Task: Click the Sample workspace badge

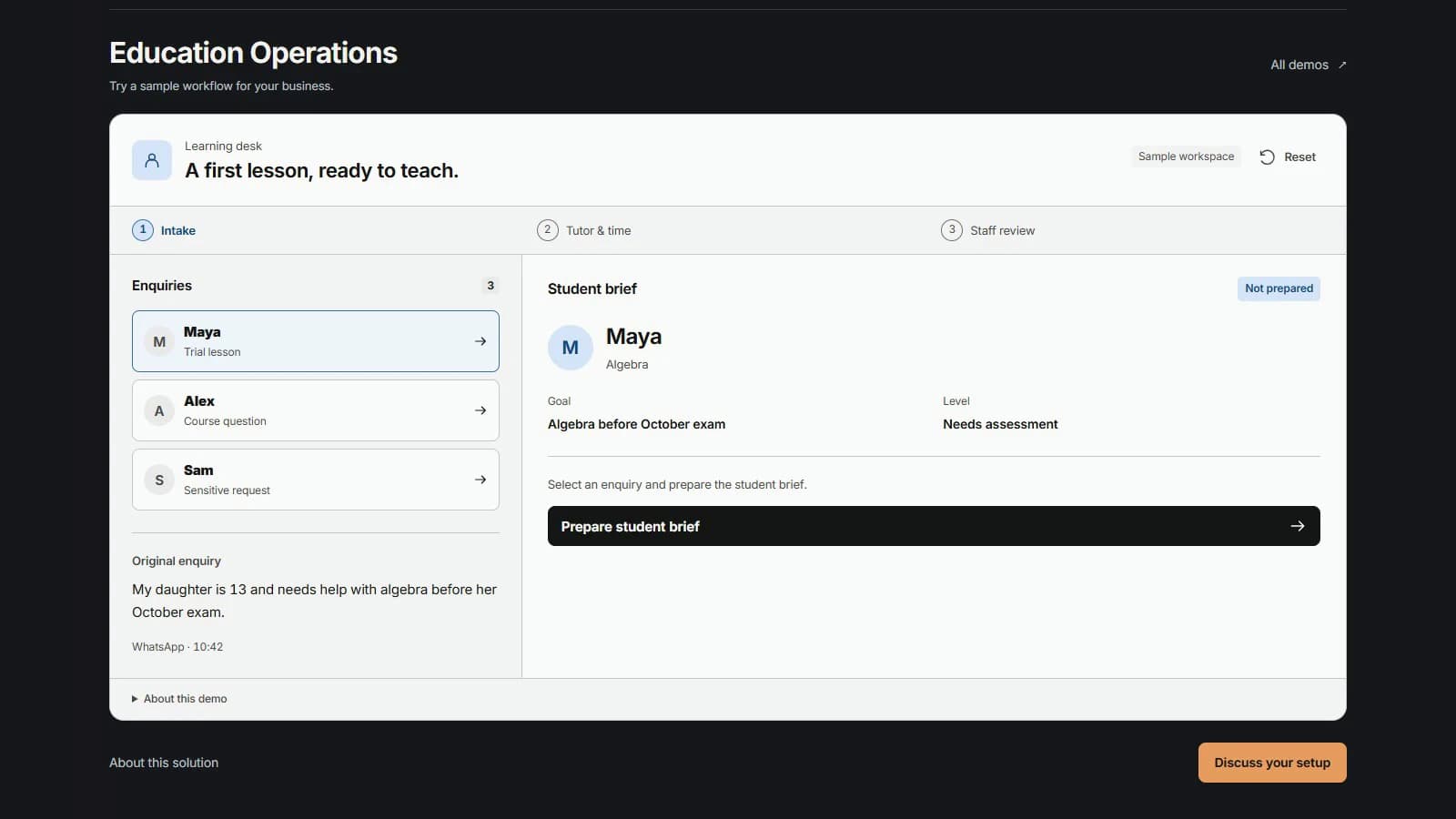Action: coord(1186,157)
